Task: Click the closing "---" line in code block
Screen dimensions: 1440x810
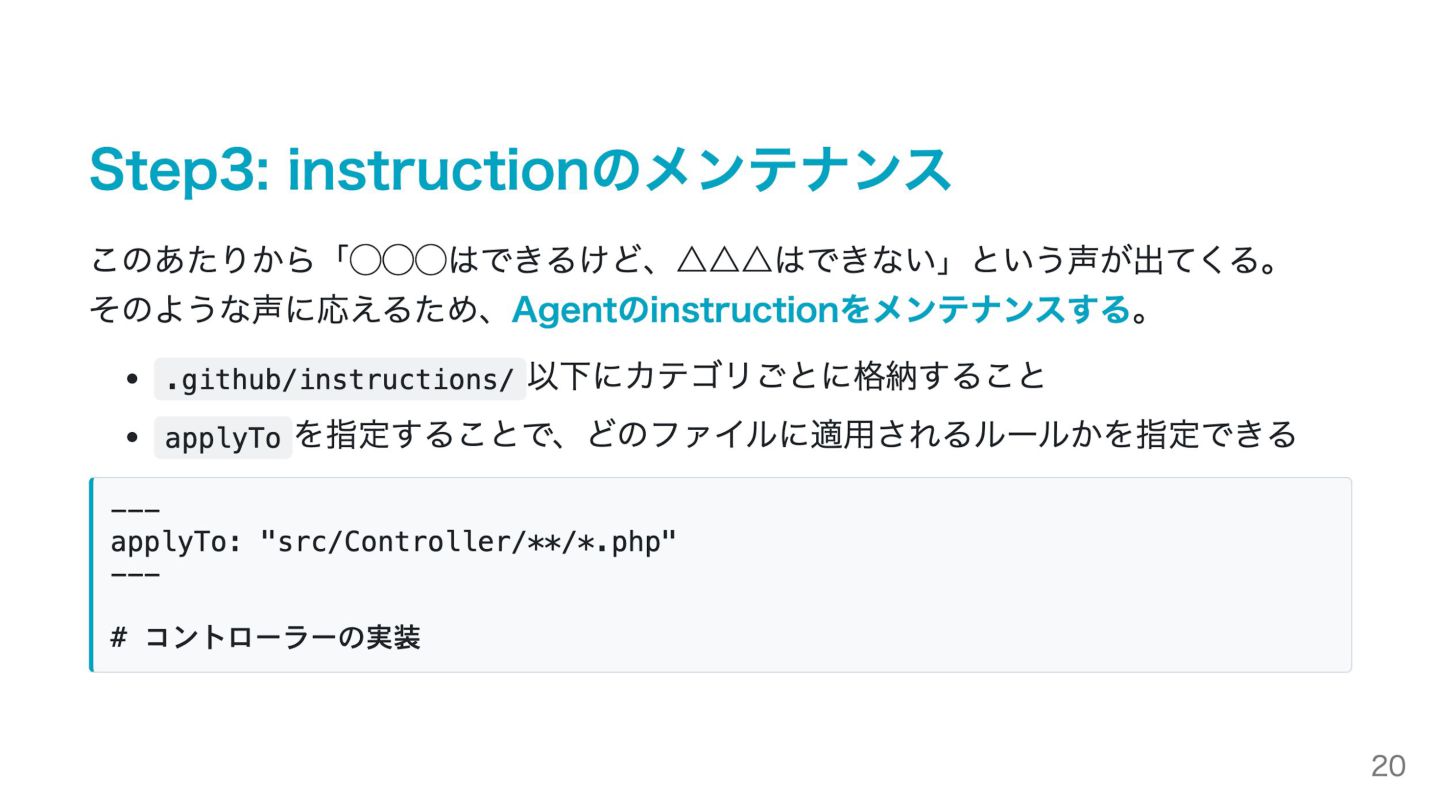Action: [135, 575]
